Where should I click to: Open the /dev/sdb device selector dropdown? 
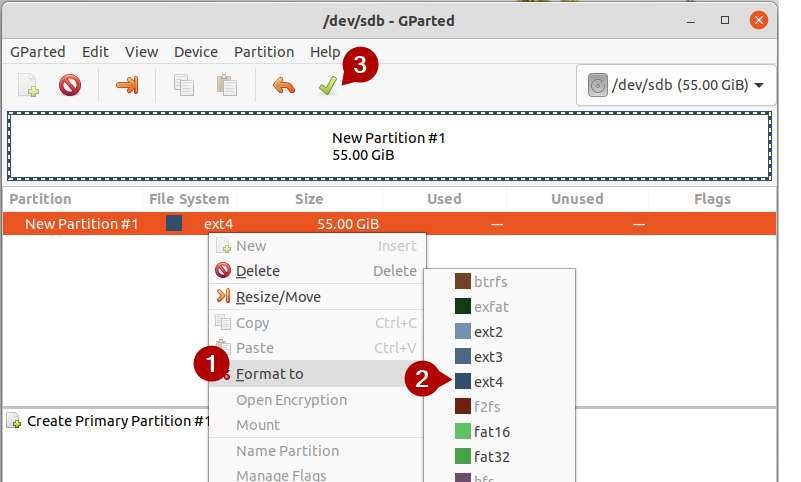(676, 85)
